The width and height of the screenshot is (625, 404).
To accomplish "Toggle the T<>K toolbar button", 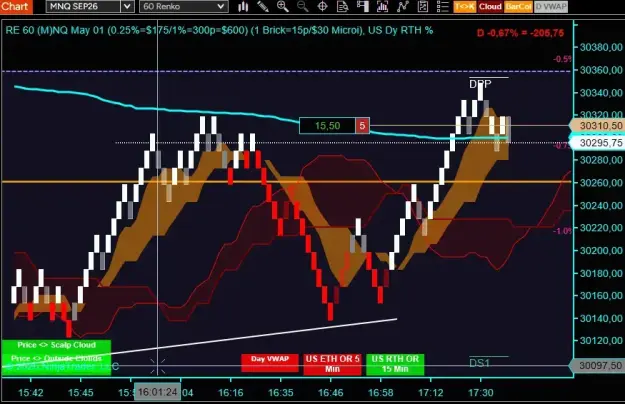I will [x=465, y=6].
